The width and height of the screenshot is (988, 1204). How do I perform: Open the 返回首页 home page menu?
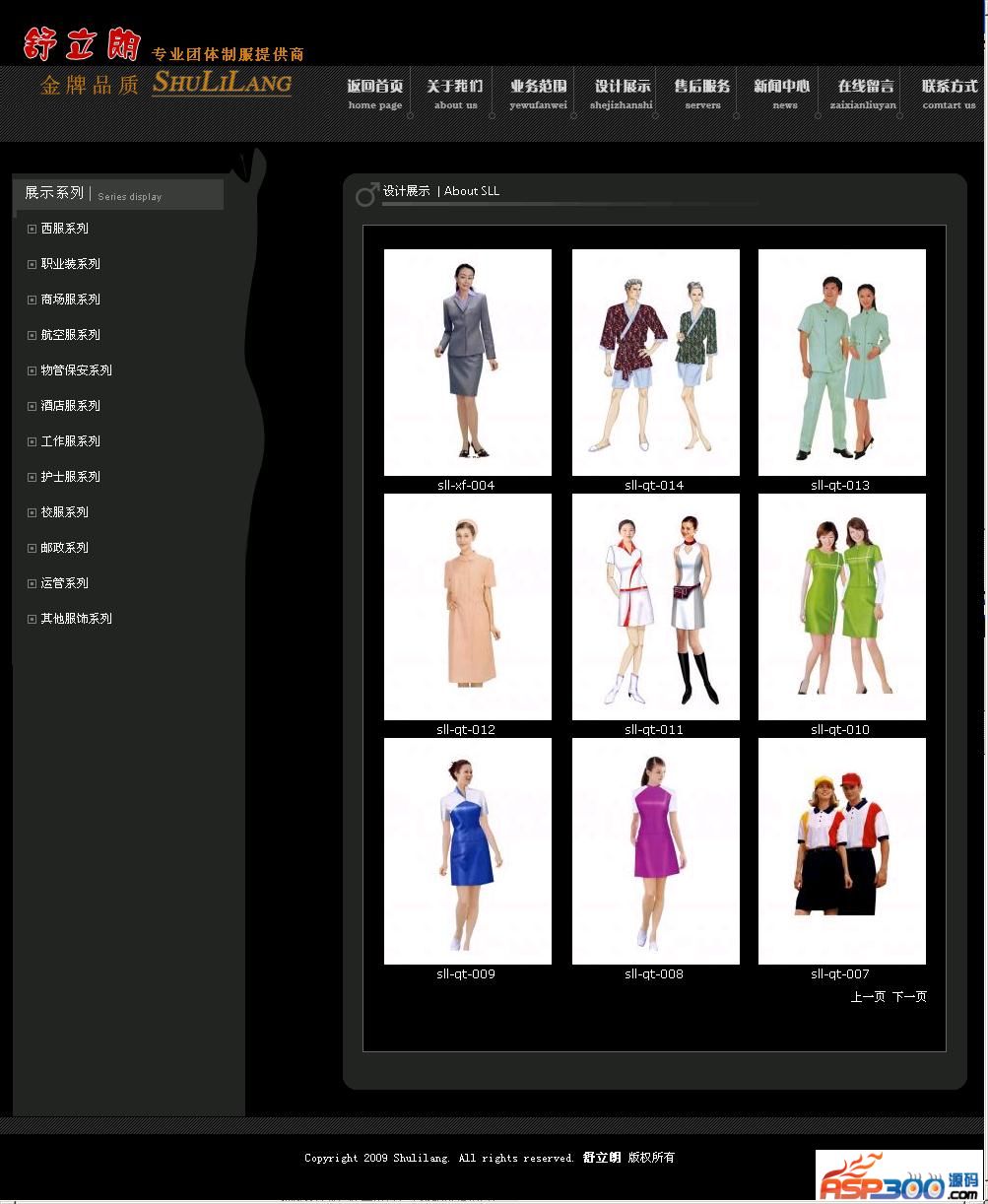click(x=375, y=94)
